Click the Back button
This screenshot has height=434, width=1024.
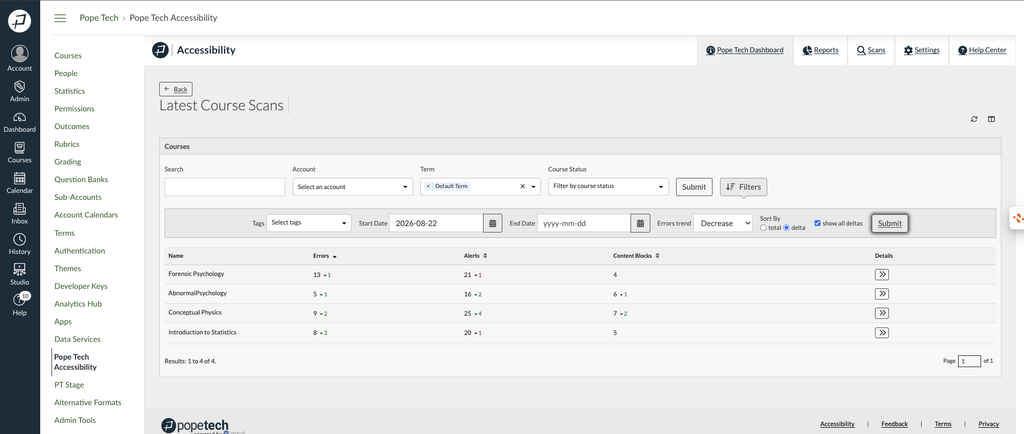point(176,89)
